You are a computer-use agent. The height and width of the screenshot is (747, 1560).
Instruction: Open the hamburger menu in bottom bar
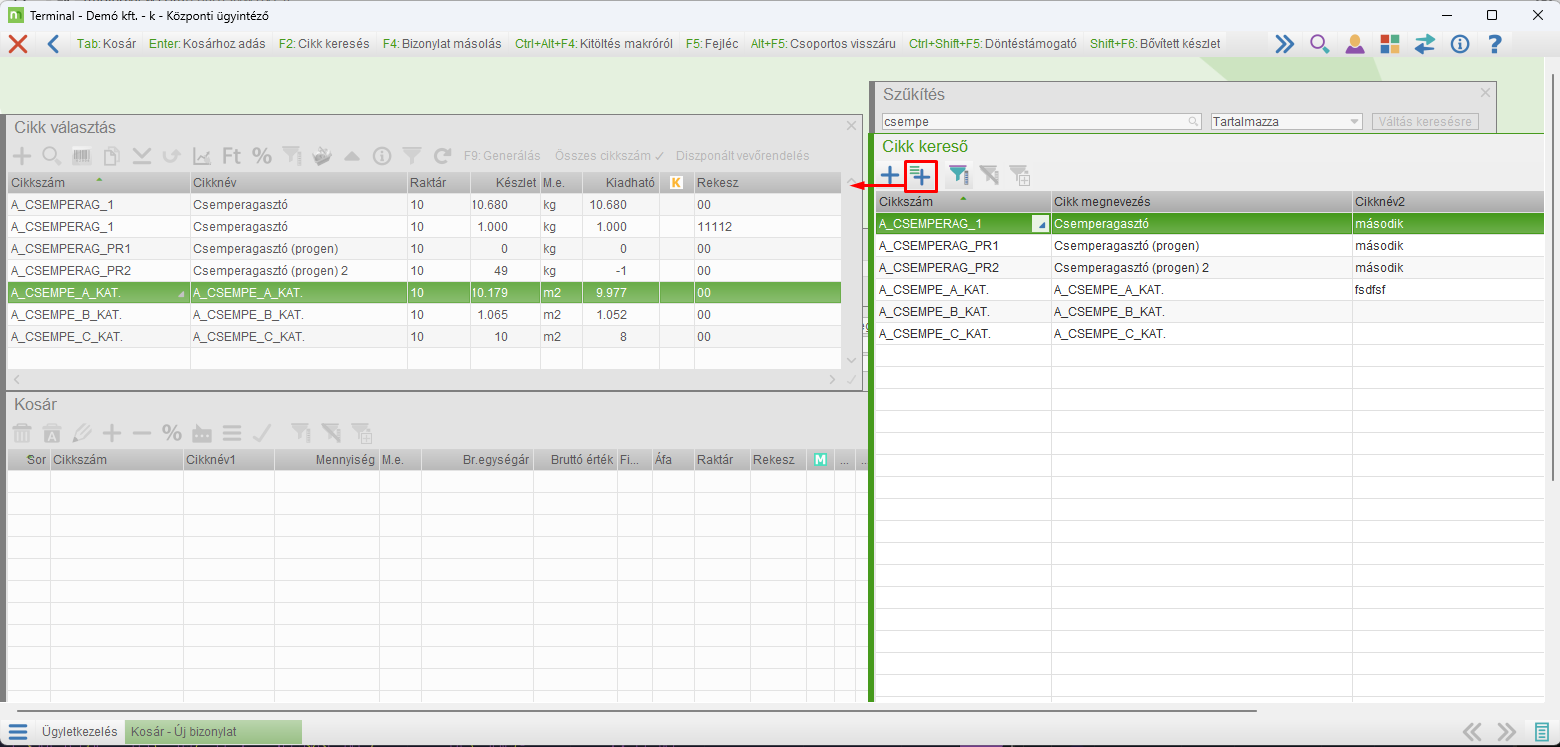[x=18, y=731]
